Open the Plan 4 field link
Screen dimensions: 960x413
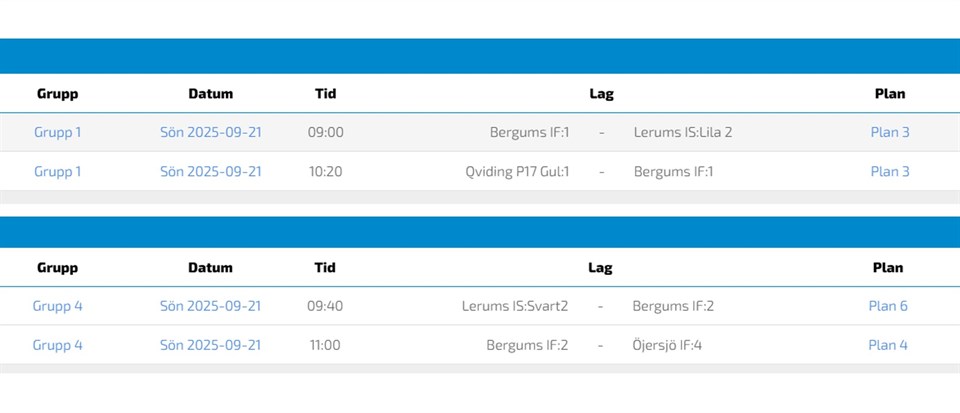click(x=888, y=345)
